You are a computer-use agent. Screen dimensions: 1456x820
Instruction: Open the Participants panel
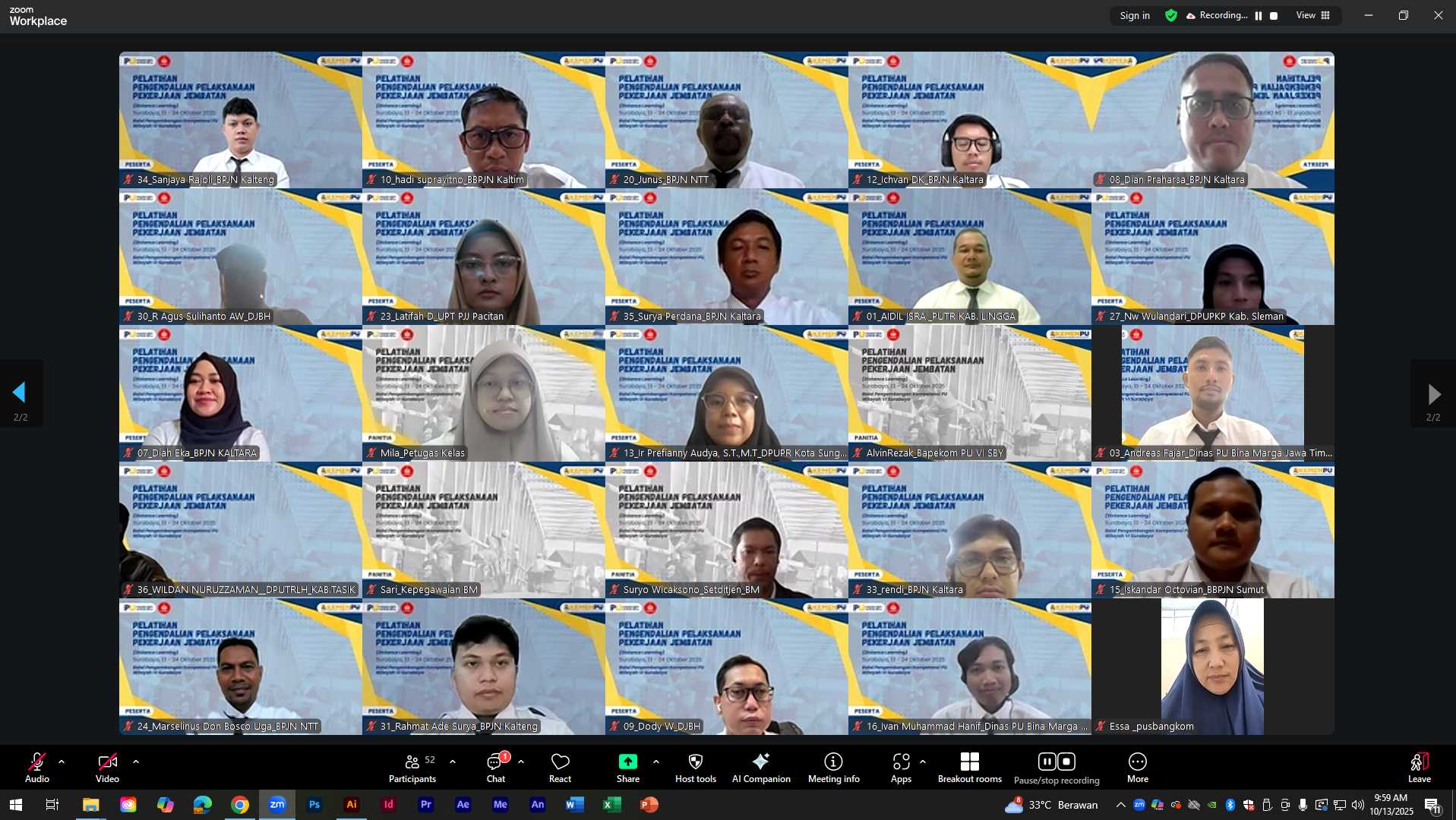(412, 767)
